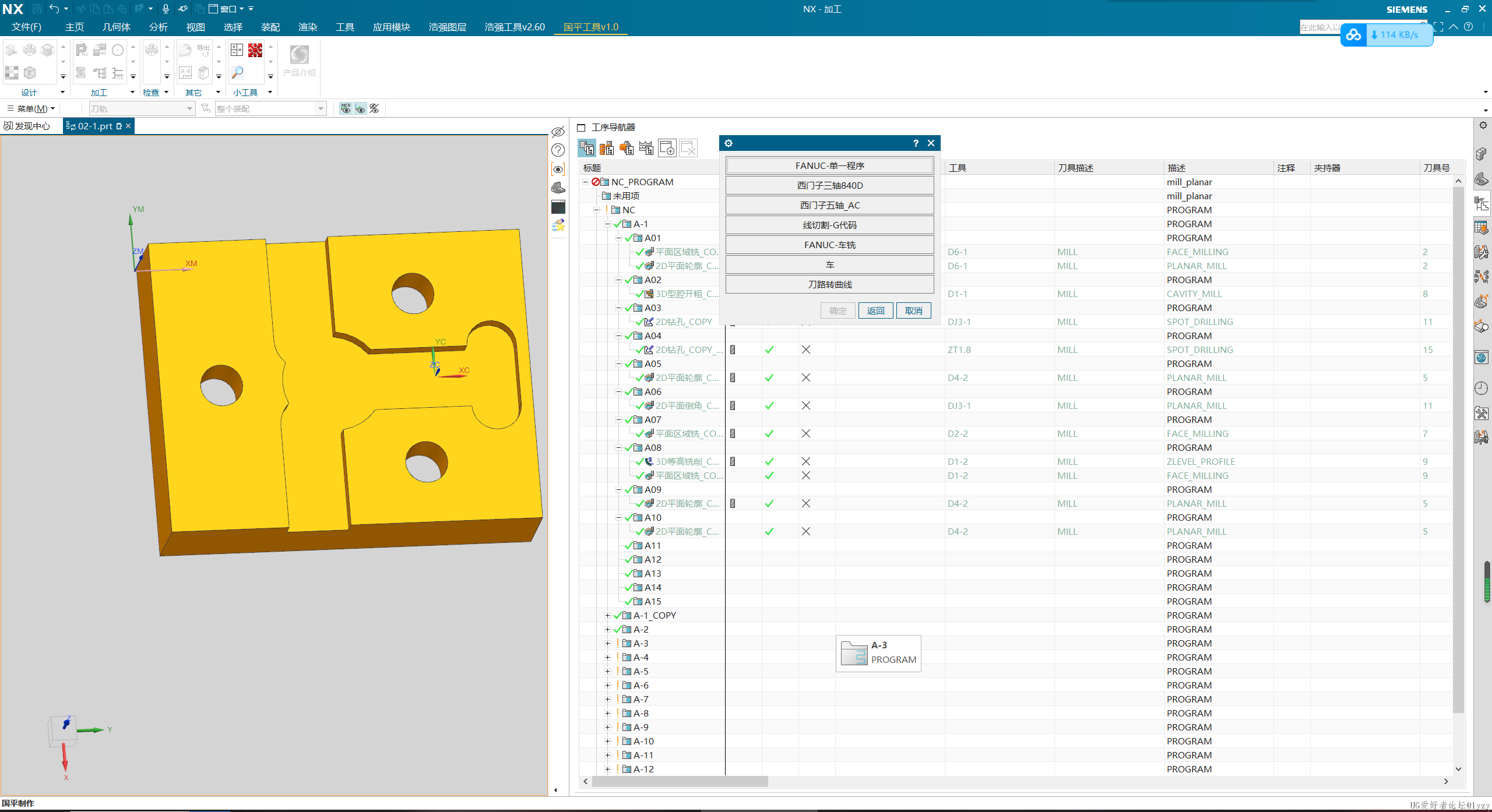Screen dimensions: 1492x812
Task: Switch to Machining Method view icon
Action: click(646, 149)
